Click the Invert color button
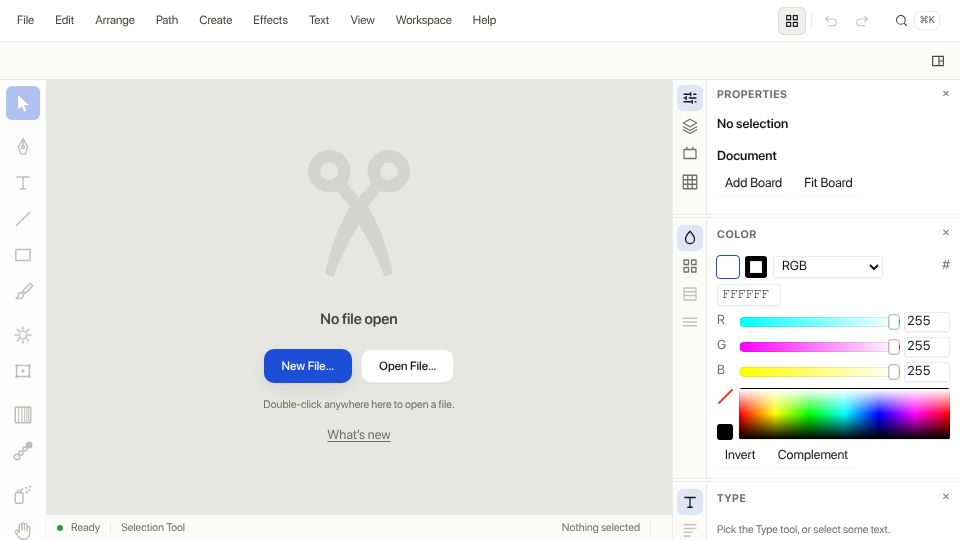The width and height of the screenshot is (960, 540). coord(740,455)
